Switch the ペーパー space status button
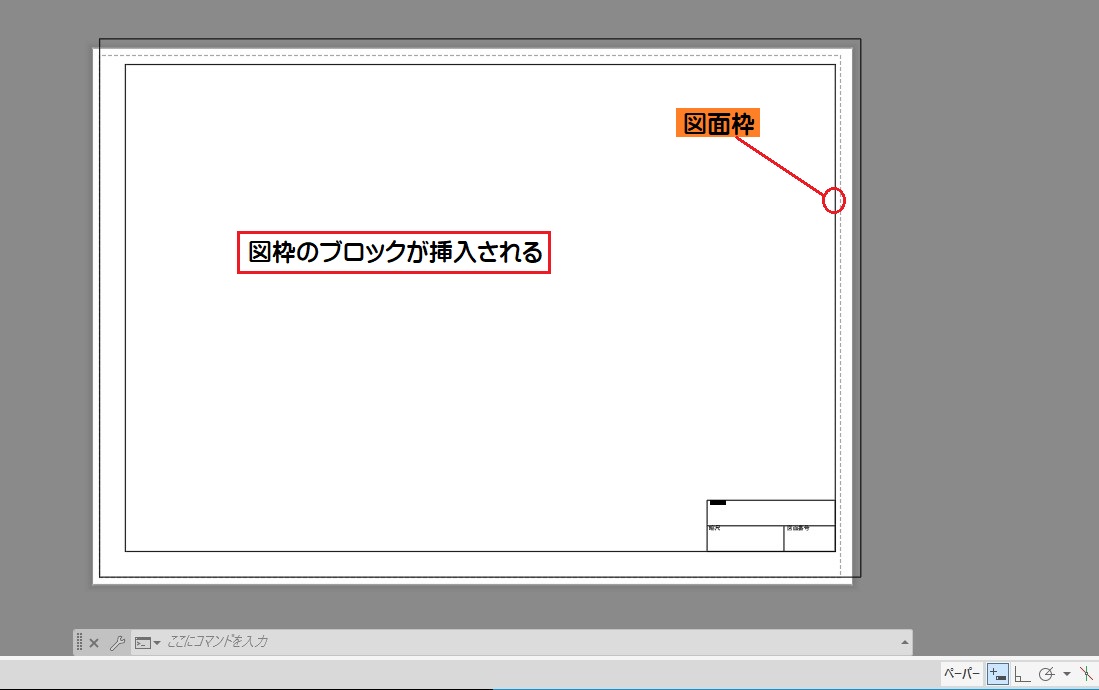The width and height of the screenshot is (1099, 690). (x=961, y=674)
